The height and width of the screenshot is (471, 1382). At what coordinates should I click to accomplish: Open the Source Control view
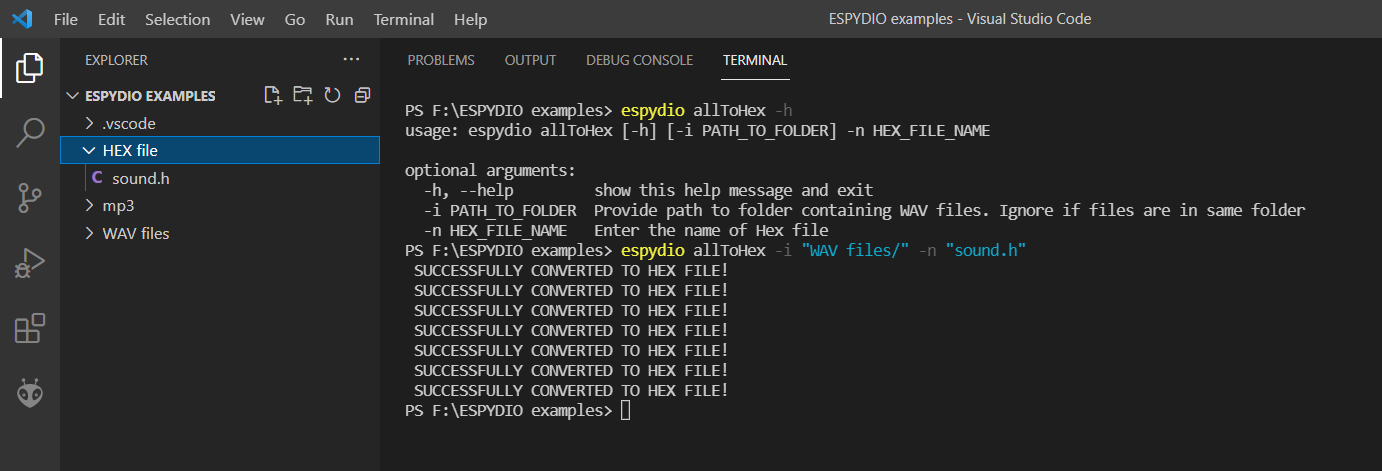[30, 198]
